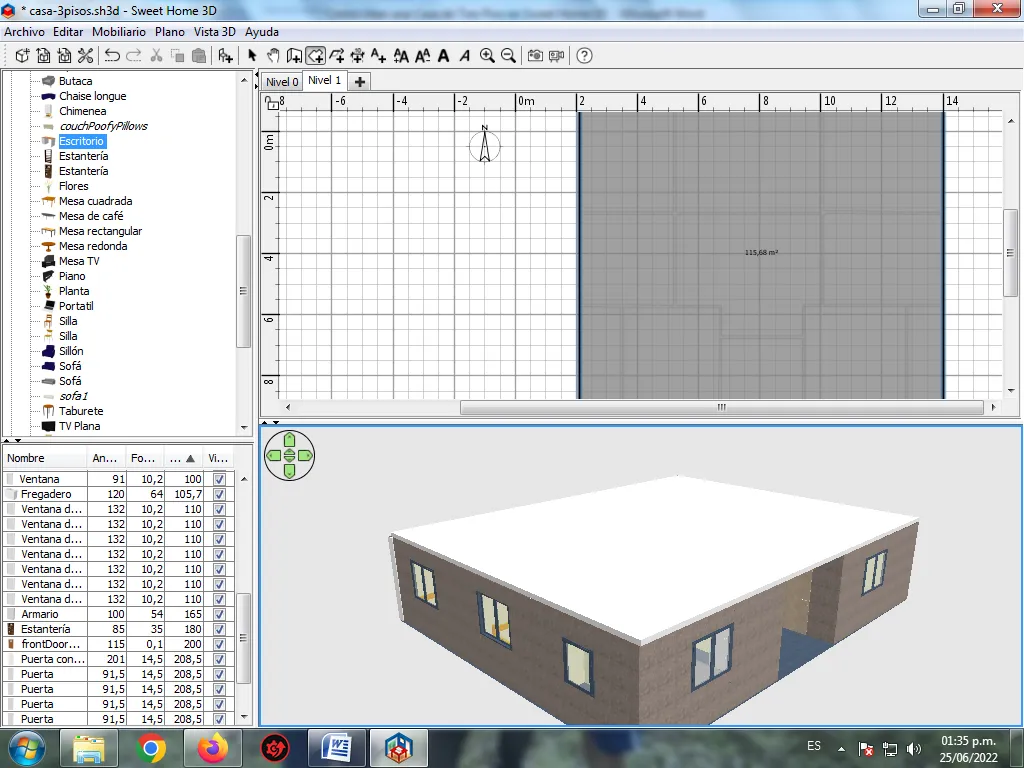Click the Copy toolbar icon
Viewport: 1024px width, 768px height.
pyautogui.click(x=177, y=56)
